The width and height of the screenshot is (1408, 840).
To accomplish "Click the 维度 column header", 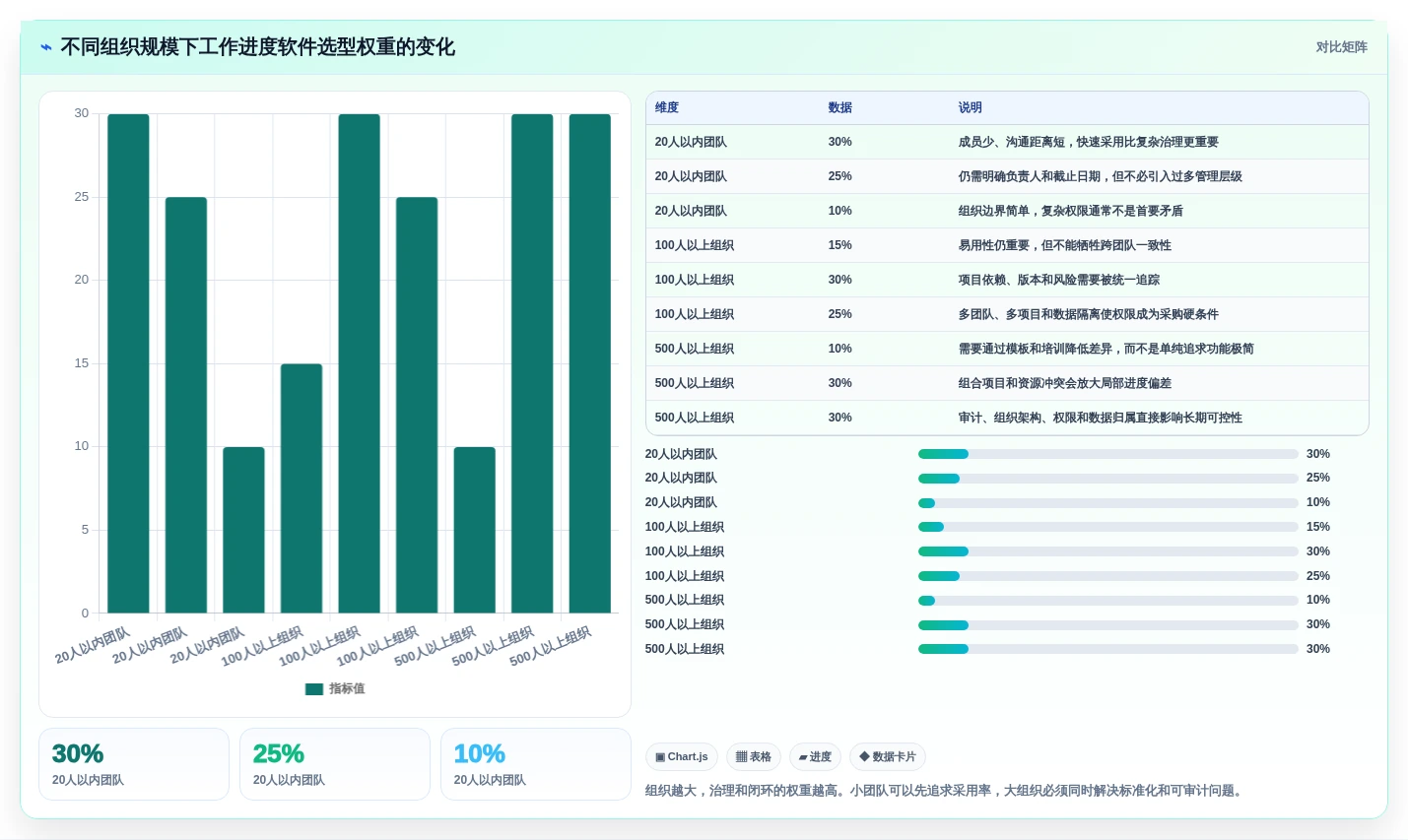I will (x=667, y=107).
